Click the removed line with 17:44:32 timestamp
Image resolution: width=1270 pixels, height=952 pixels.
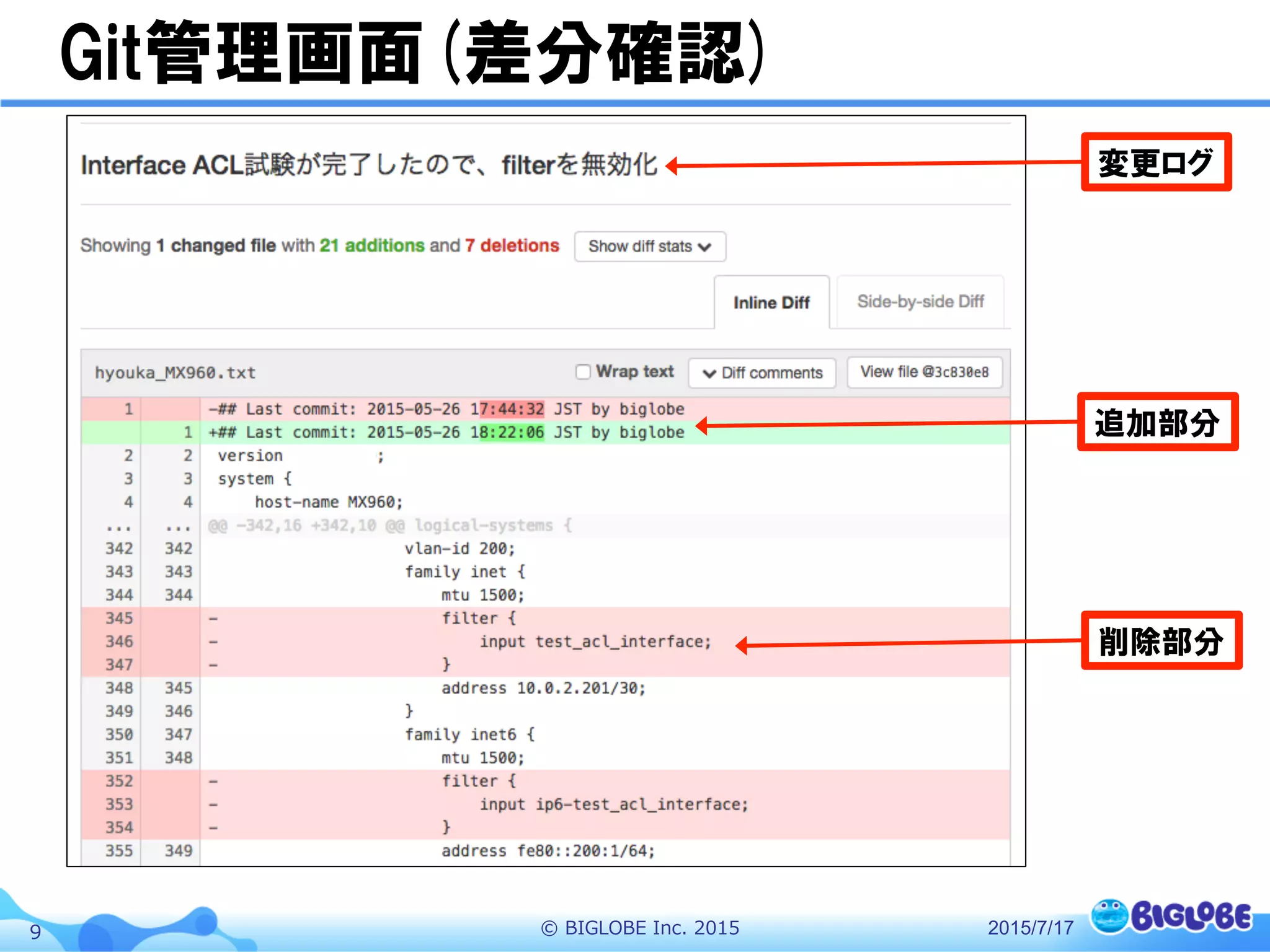[546, 409]
